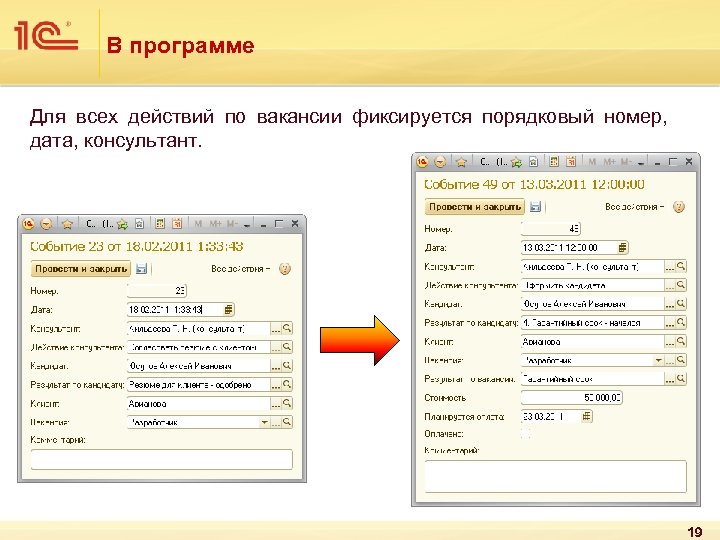Choose Действие консультанта ellipsis in Событие 23
720x540 pixels.
(x=276, y=347)
